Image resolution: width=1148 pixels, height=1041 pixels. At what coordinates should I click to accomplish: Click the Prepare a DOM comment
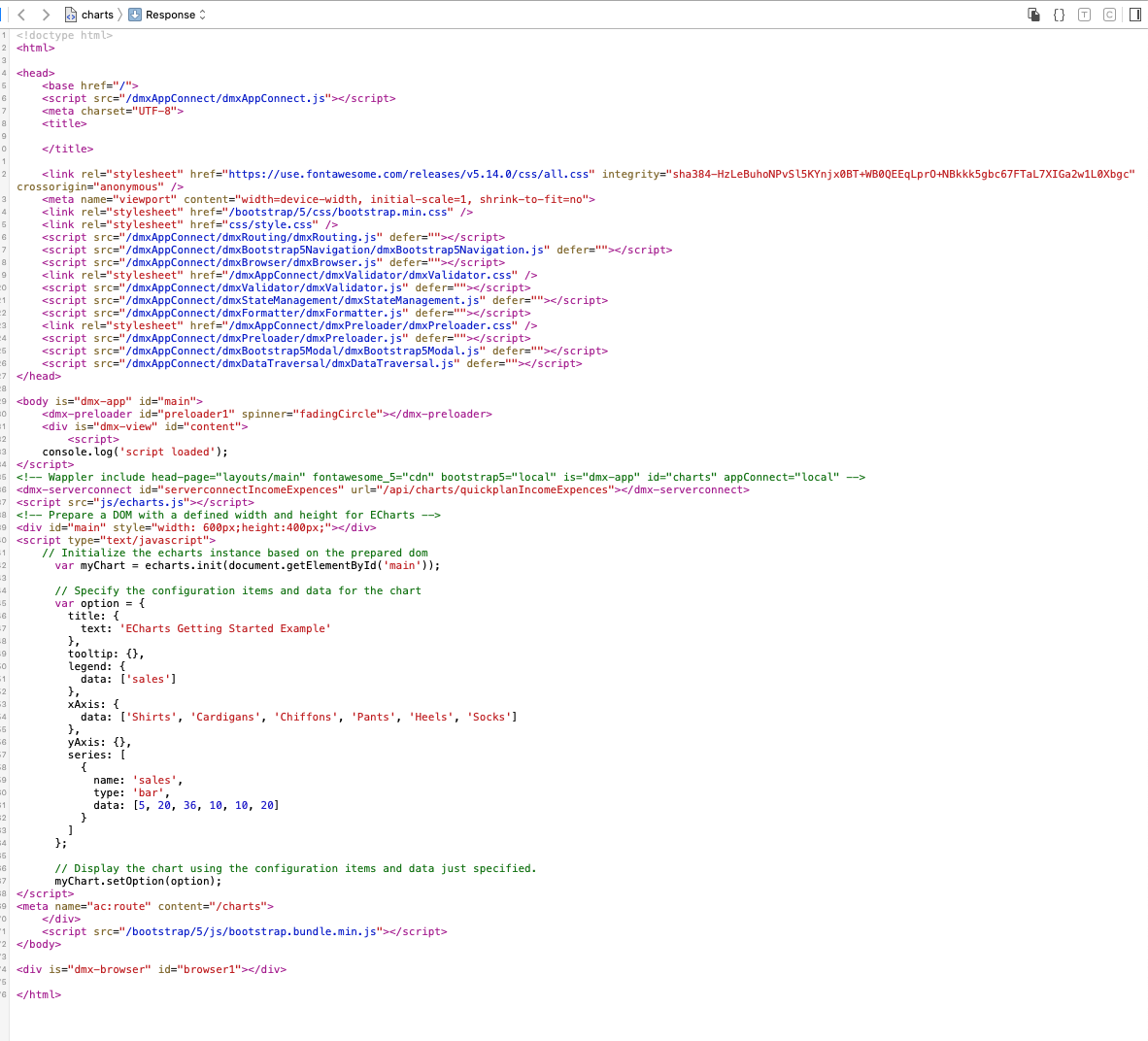[x=228, y=516]
